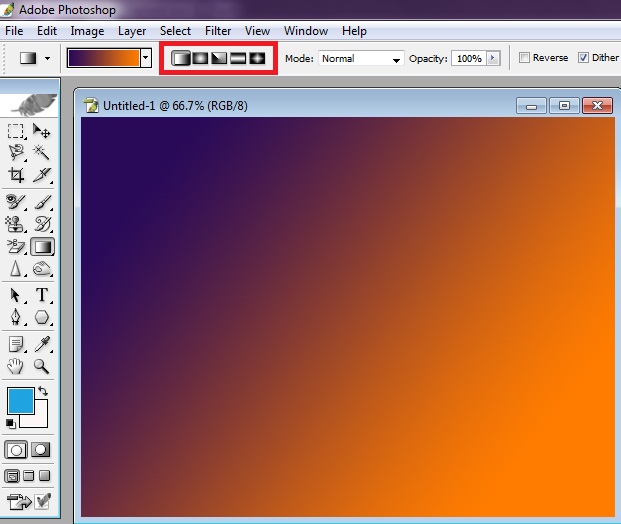Click the Opacity 100% input field

469,59
